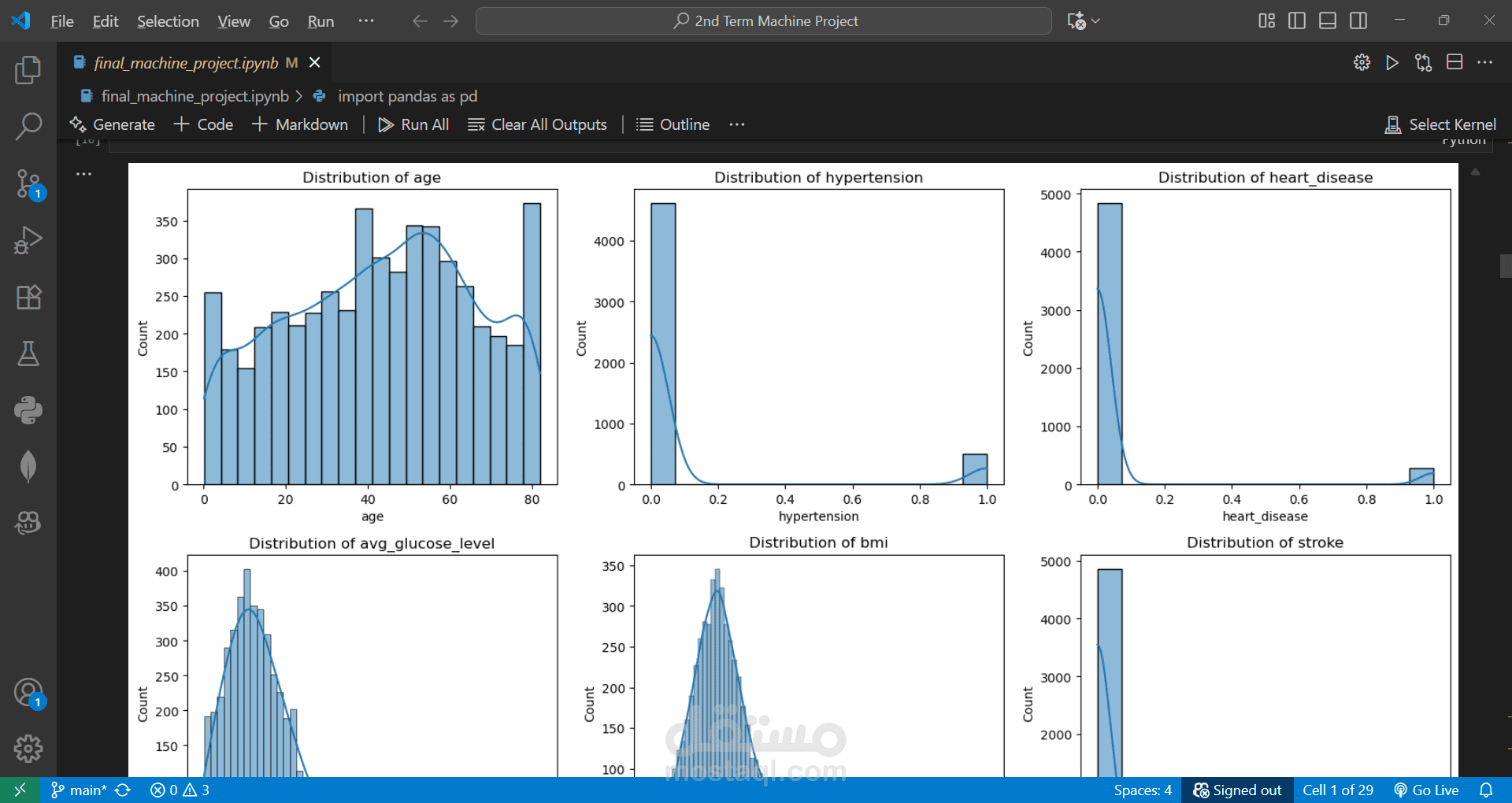Open the Search view icon

click(x=28, y=126)
